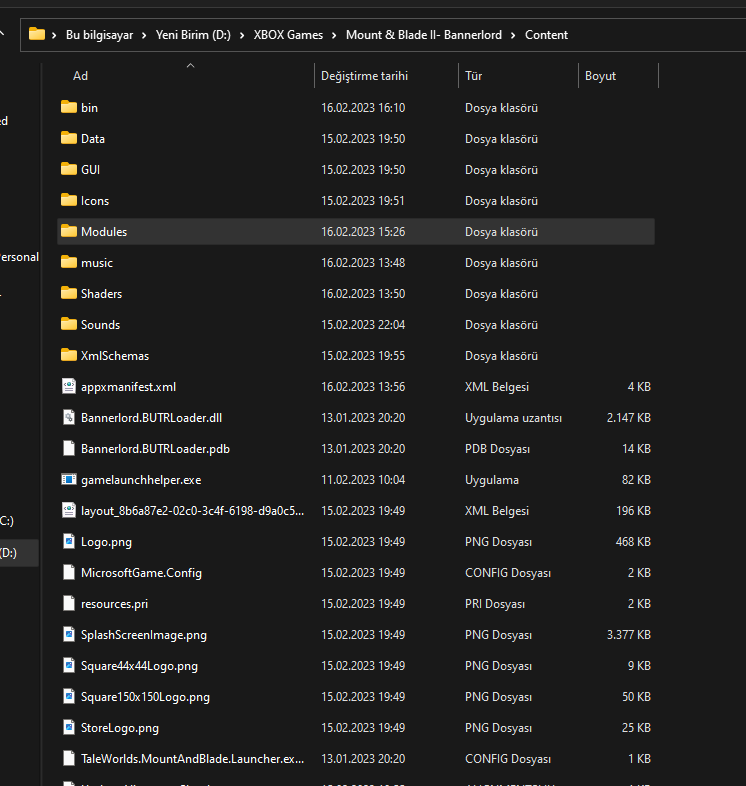Click the 2.147 KB size value
The image size is (746, 786).
[x=629, y=418]
